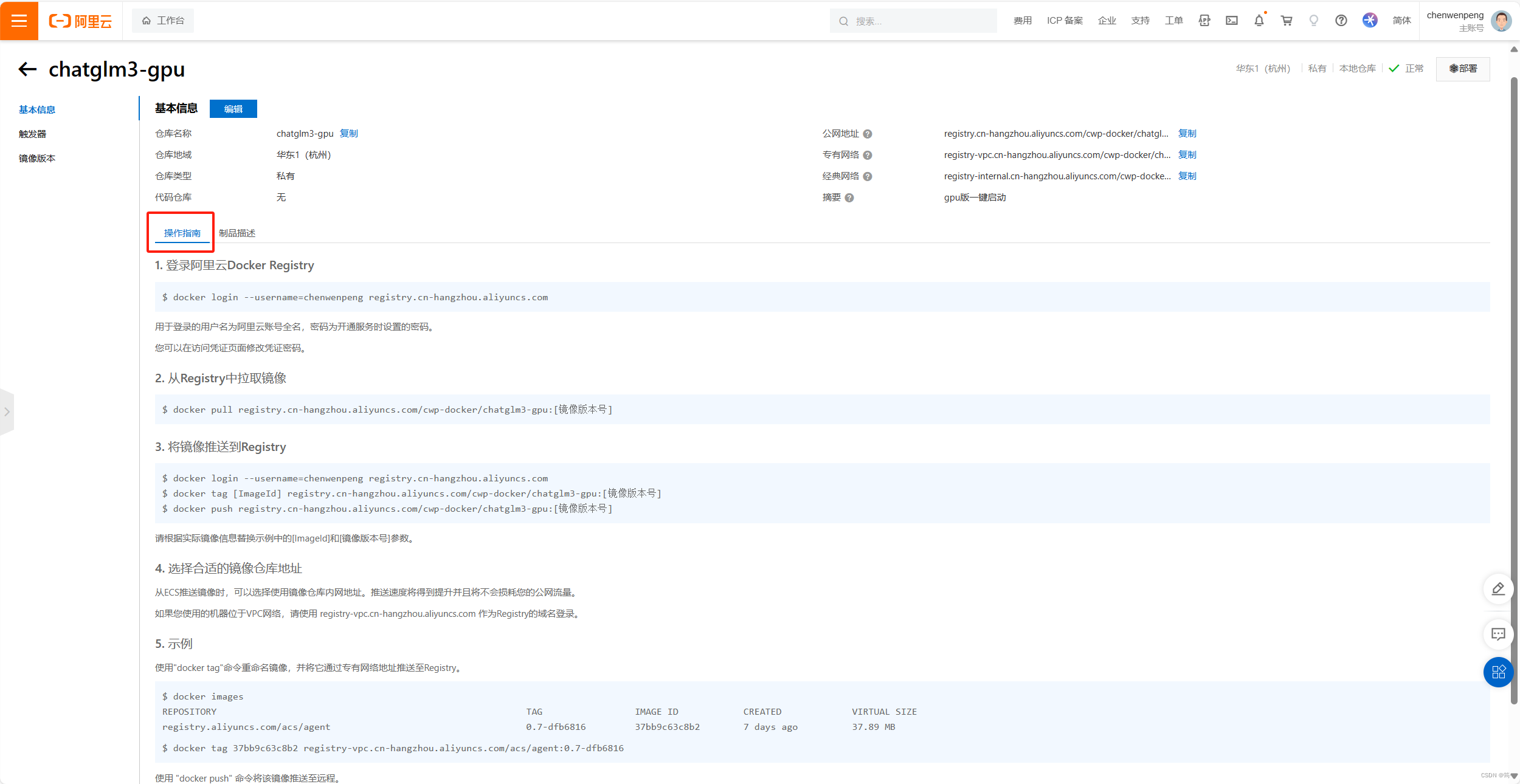Switch to the 操作指南 tab
1520x784 pixels.
click(x=182, y=233)
